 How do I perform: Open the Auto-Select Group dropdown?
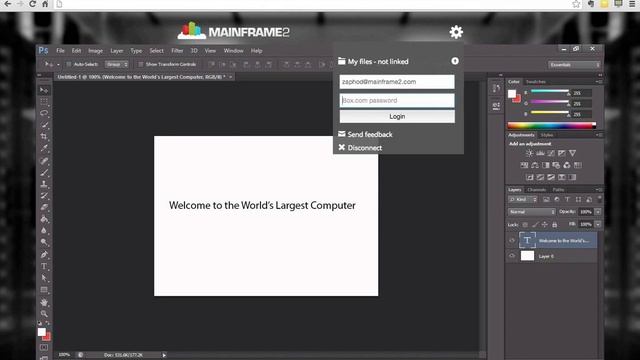coord(117,64)
